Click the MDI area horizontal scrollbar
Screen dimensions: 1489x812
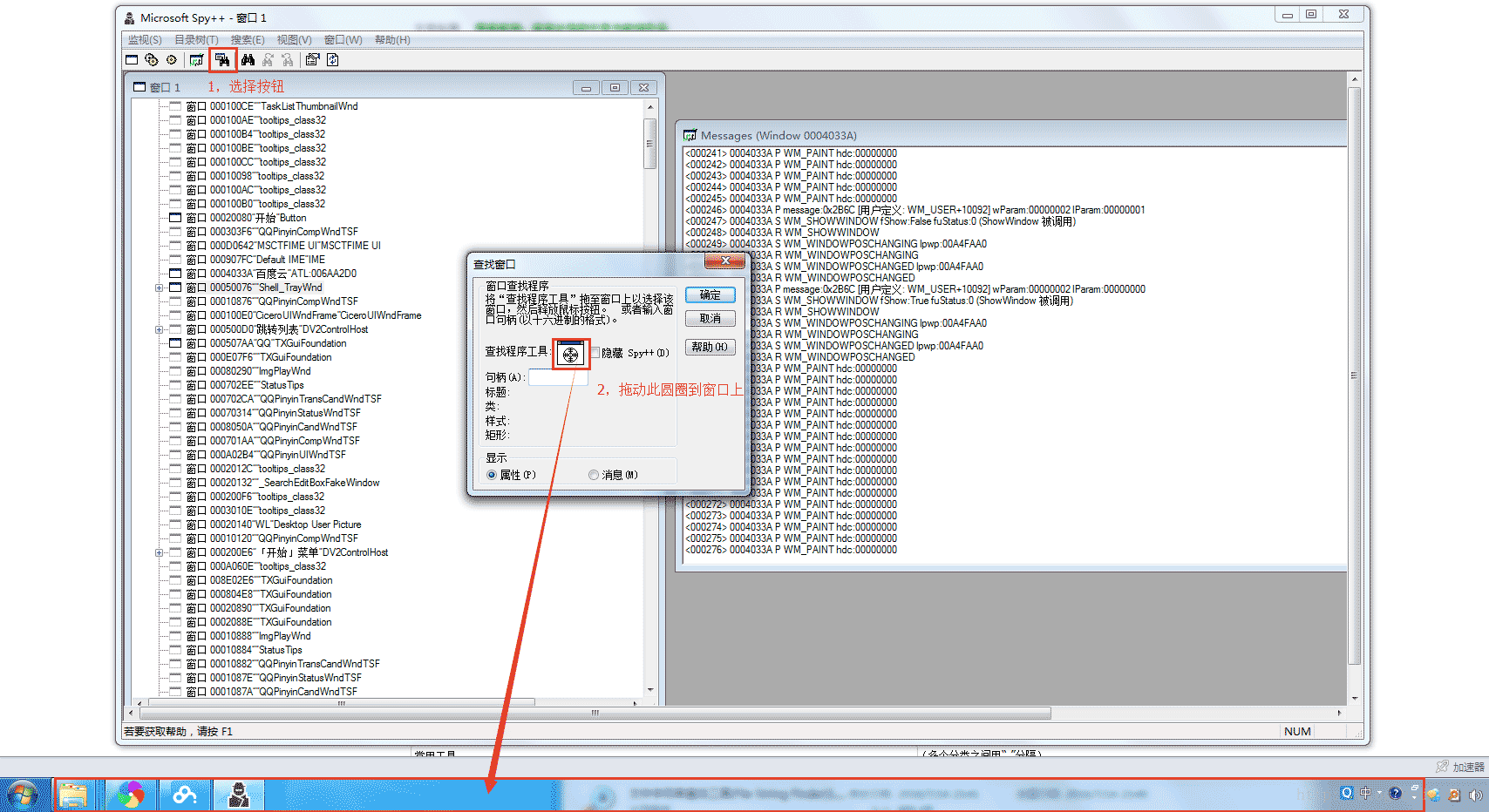[595, 713]
